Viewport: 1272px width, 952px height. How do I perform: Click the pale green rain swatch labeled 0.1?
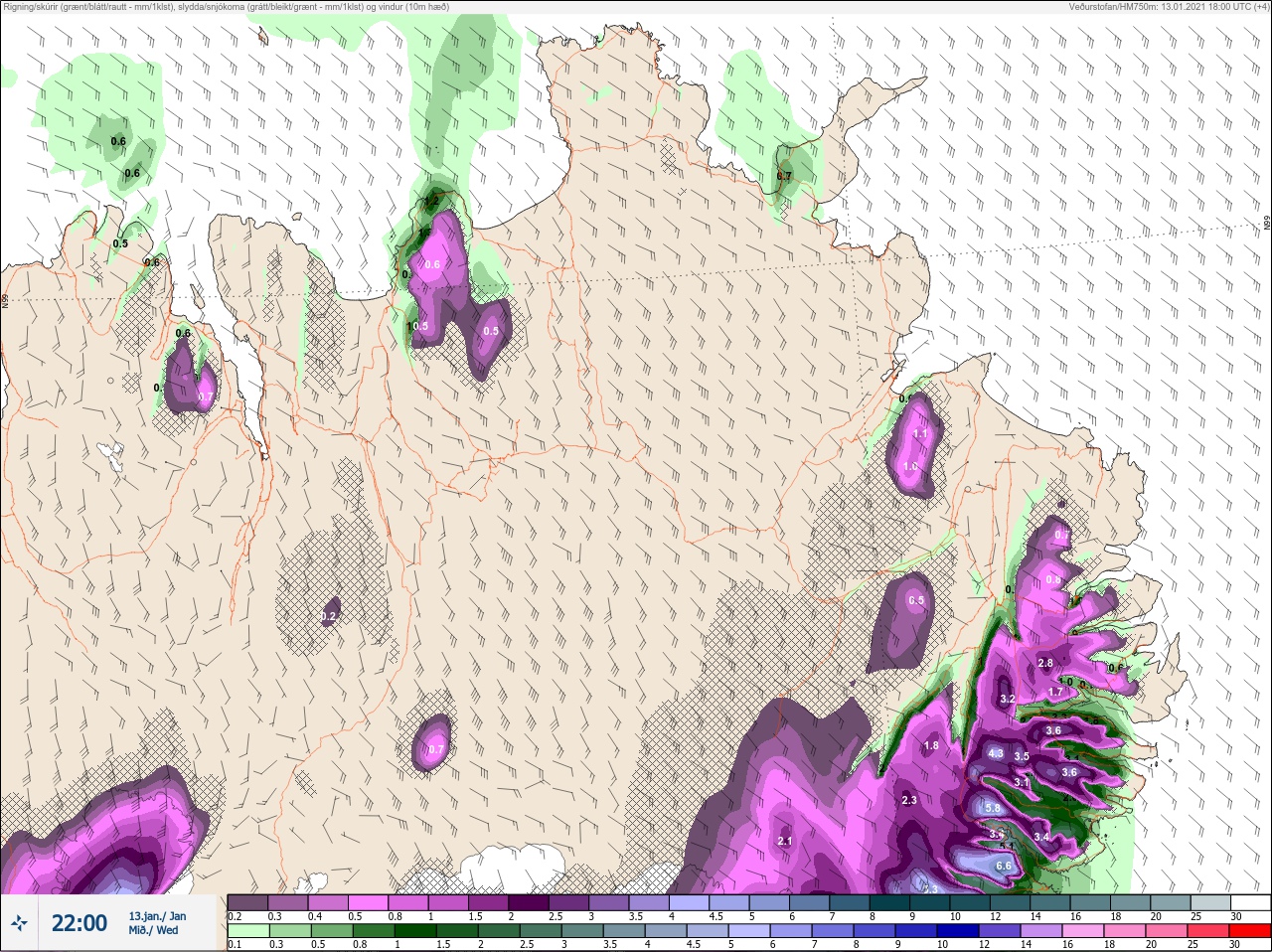click(x=247, y=931)
